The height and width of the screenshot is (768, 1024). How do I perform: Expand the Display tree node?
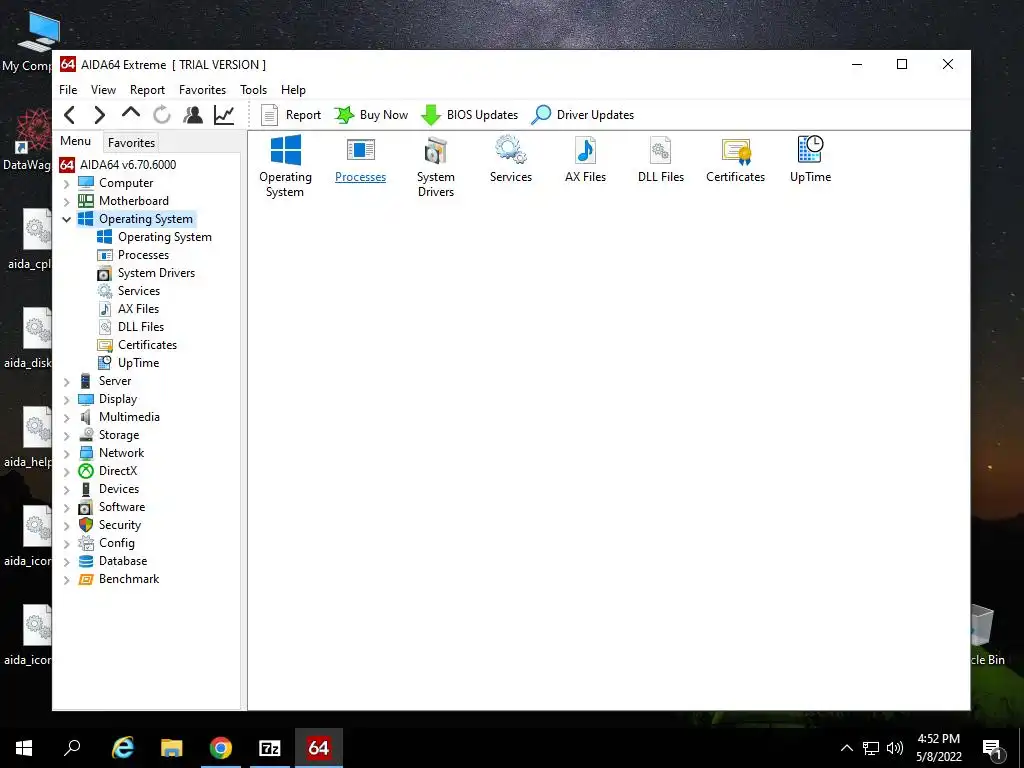pos(67,400)
